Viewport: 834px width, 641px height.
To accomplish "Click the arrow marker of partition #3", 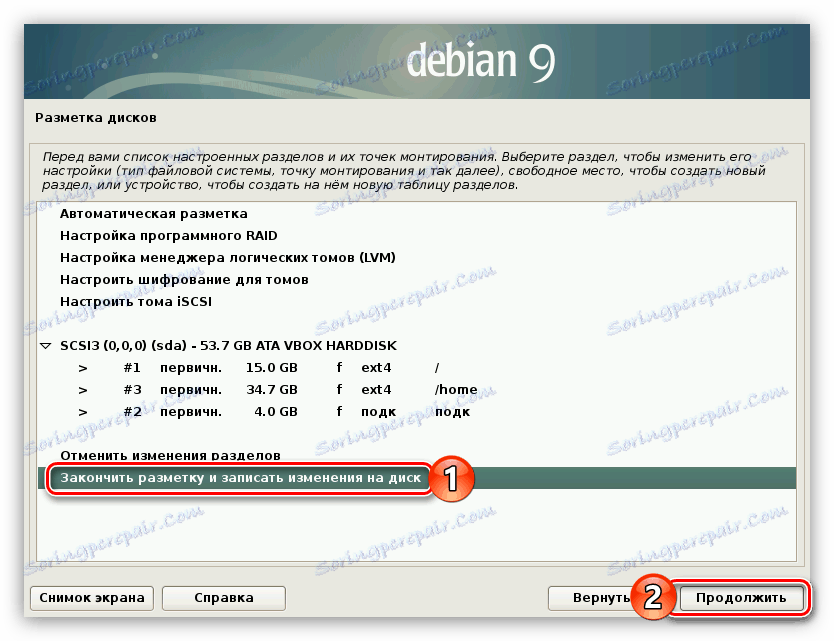I will tap(82, 390).
